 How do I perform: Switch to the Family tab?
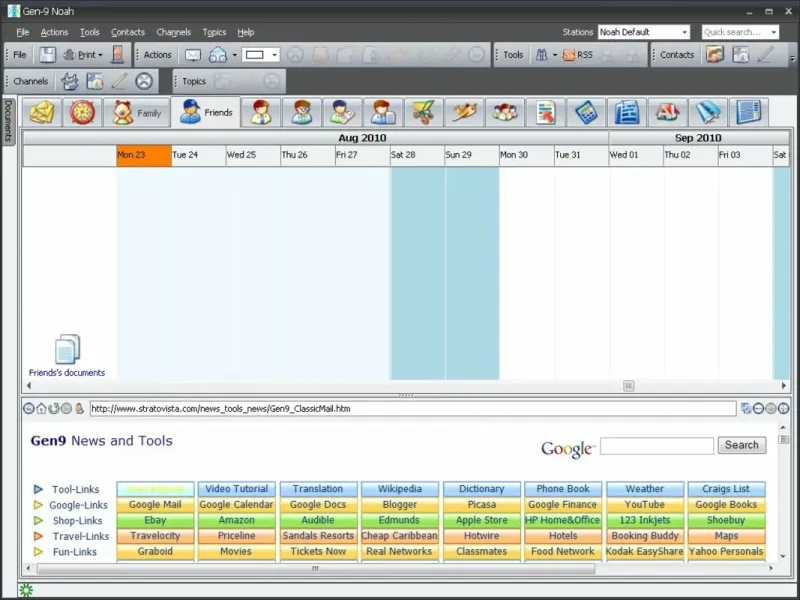136,113
